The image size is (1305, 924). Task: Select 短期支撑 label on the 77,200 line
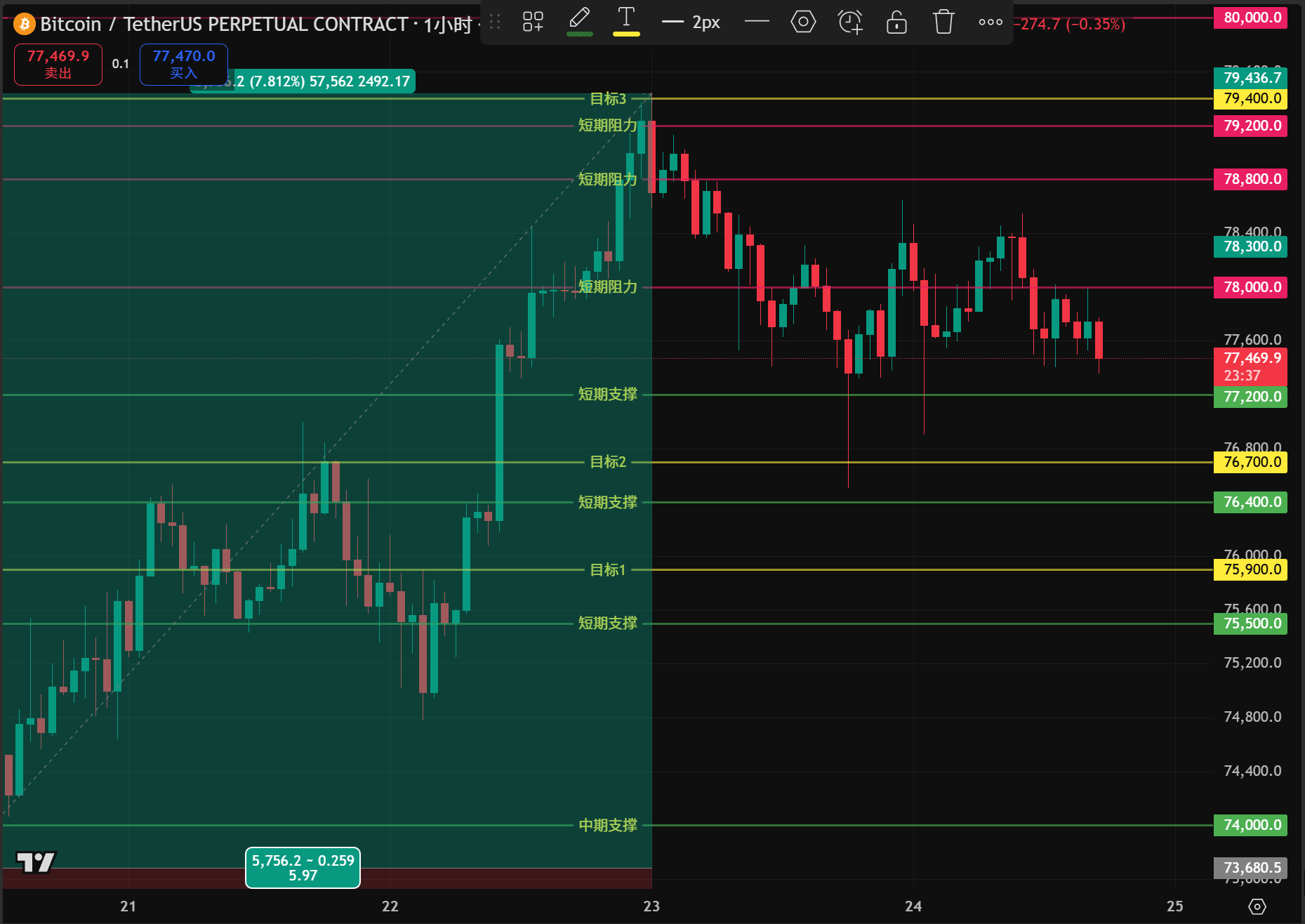(608, 395)
